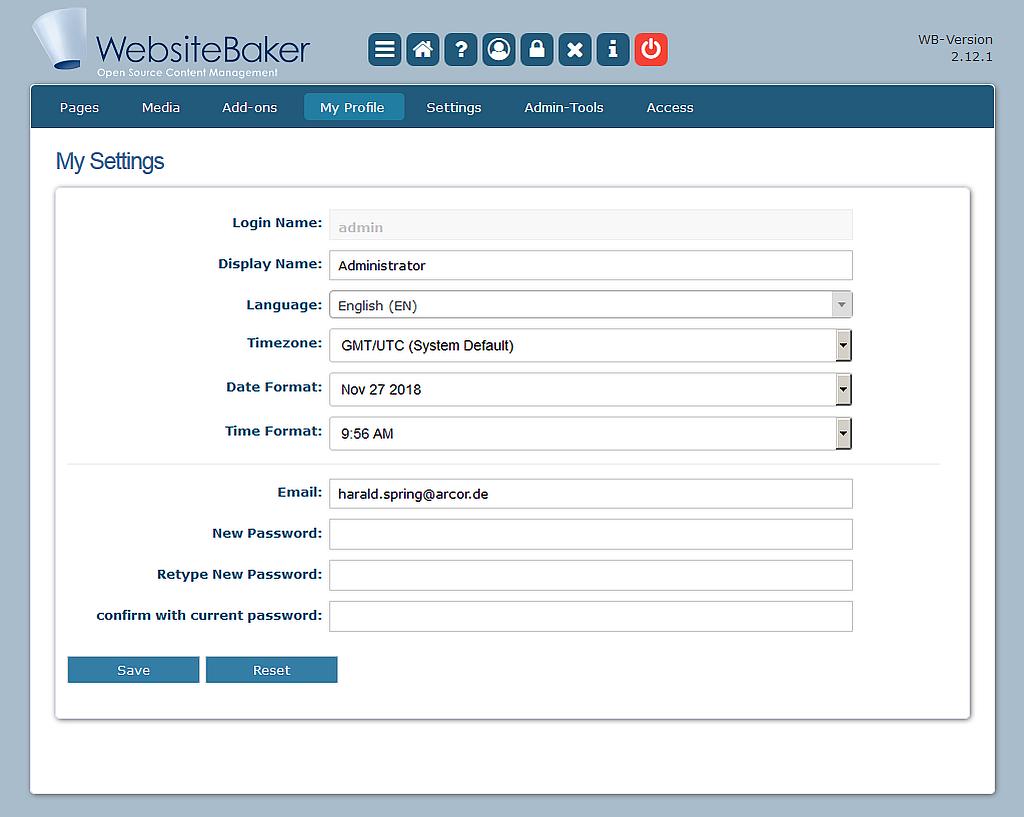Image resolution: width=1024 pixels, height=817 pixels.
Task: Go to home via house icon
Action: 423,50
